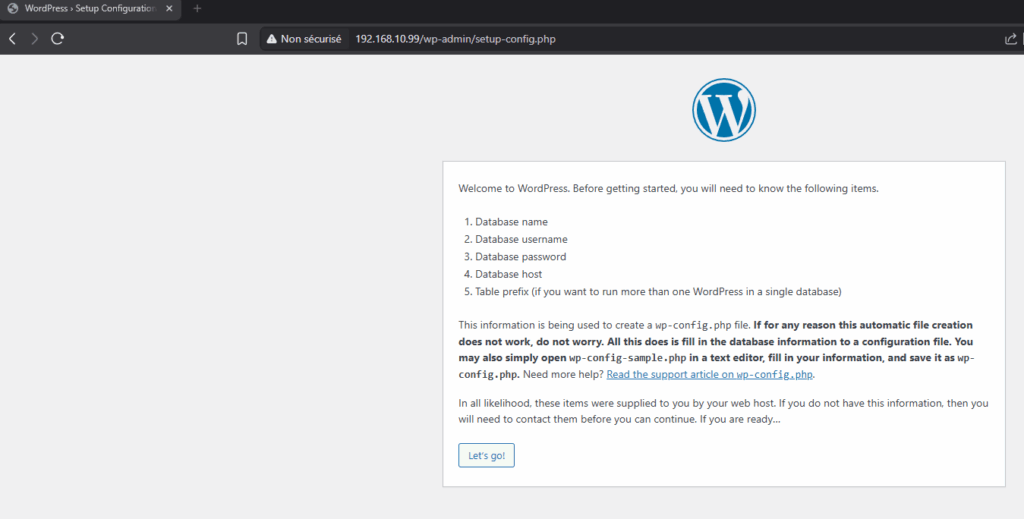This screenshot has width=1024, height=519.
Task: Close the WordPress Setup Configuration tab
Action: [x=169, y=9]
